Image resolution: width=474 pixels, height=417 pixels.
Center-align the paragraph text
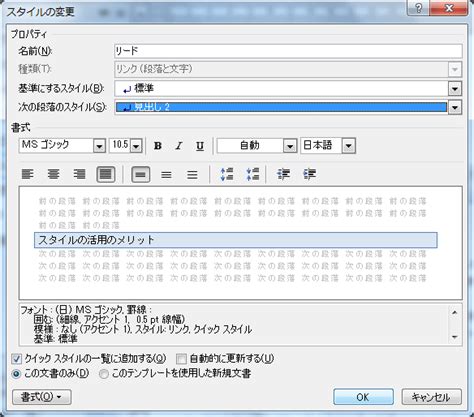53,174
